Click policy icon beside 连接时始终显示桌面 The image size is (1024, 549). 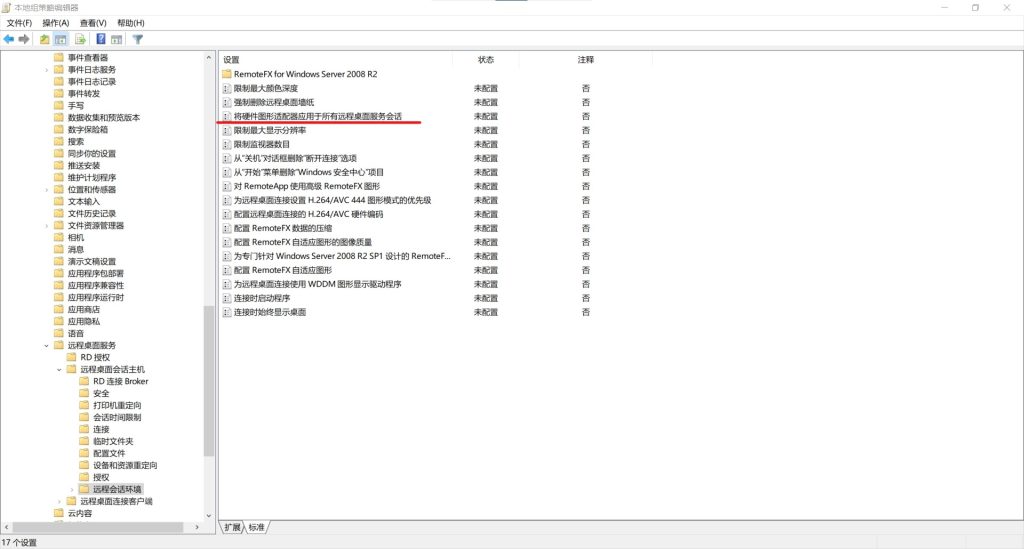[227, 312]
